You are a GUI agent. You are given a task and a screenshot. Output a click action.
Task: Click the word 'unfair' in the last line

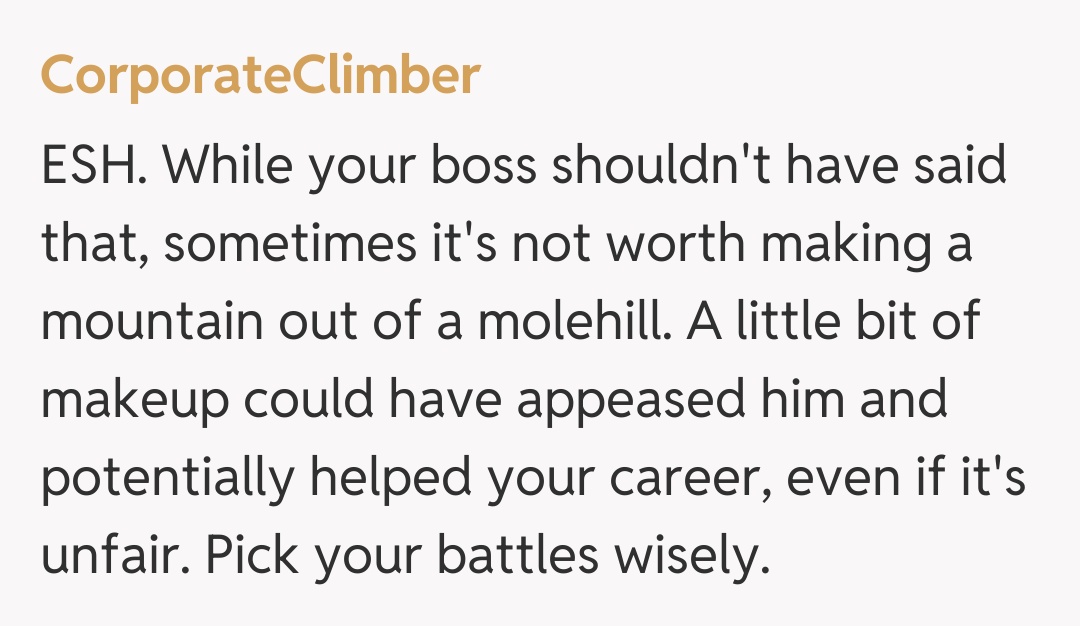coord(97,557)
